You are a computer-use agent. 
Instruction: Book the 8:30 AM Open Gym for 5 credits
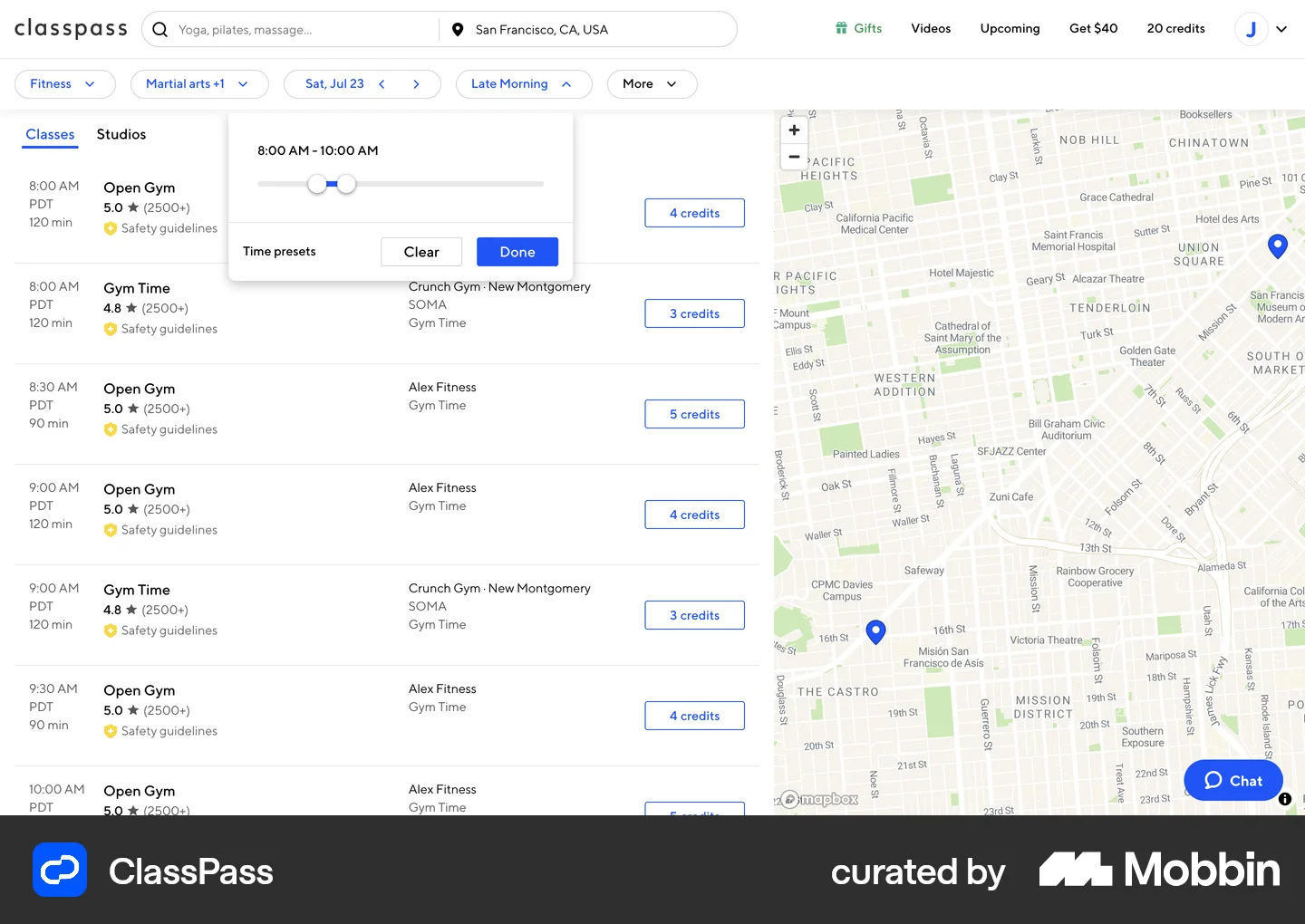(x=695, y=414)
